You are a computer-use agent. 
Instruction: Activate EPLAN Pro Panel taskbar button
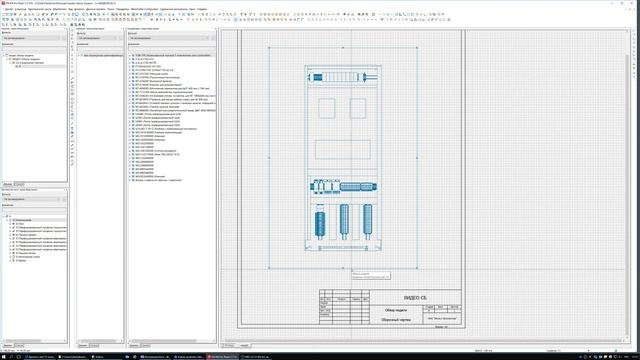pyautogui.click(x=222, y=357)
